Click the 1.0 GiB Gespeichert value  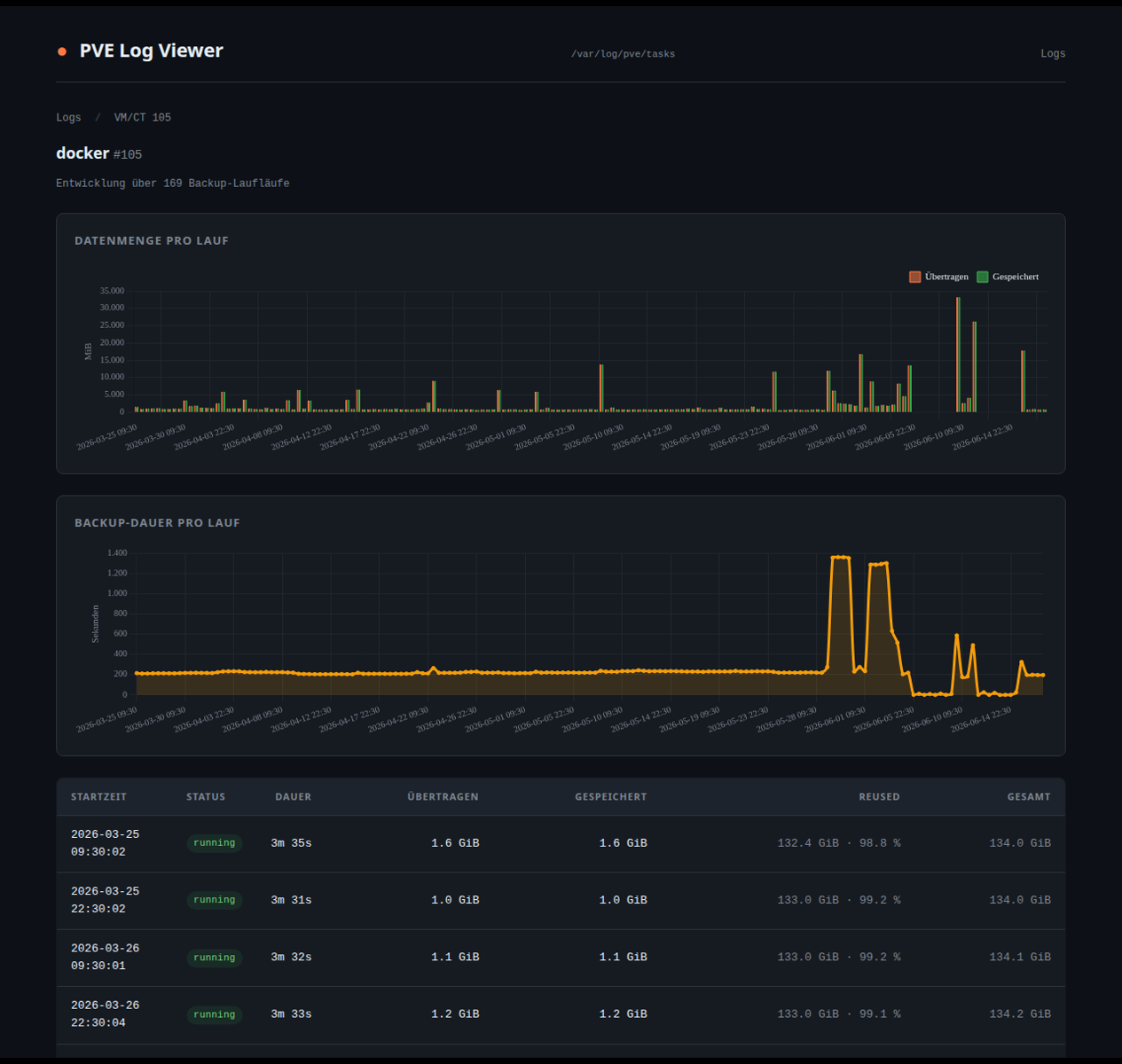pyautogui.click(x=623, y=900)
